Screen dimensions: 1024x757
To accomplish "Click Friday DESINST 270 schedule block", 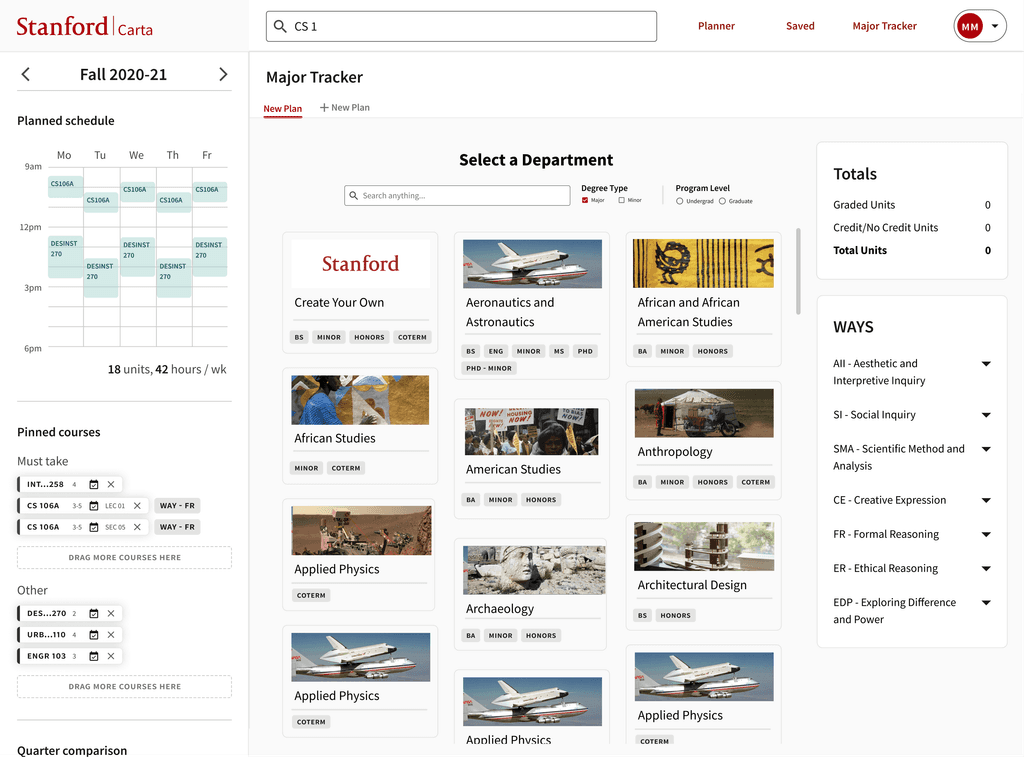I will (x=210, y=256).
